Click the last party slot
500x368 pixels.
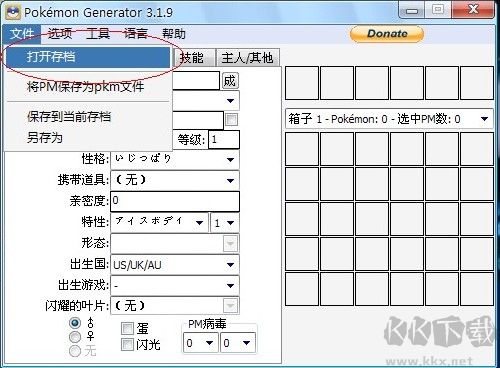click(477, 83)
